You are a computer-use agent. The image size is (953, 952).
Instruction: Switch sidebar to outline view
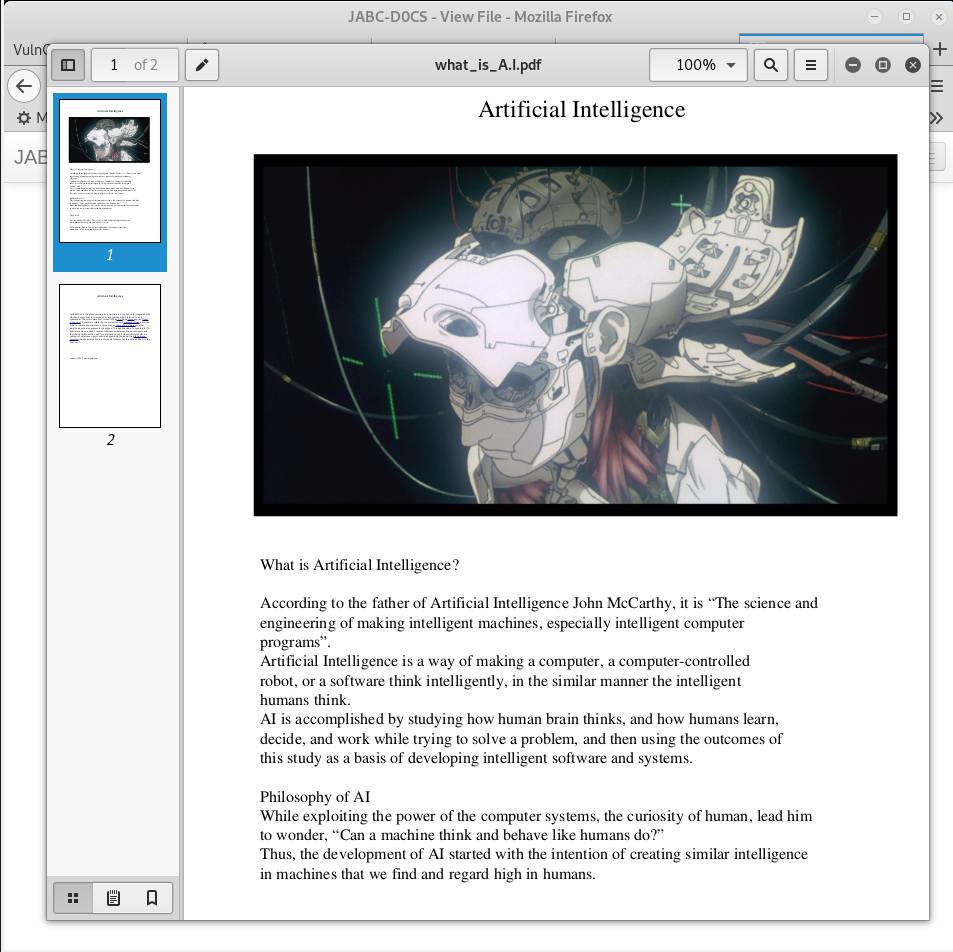click(x=113, y=898)
